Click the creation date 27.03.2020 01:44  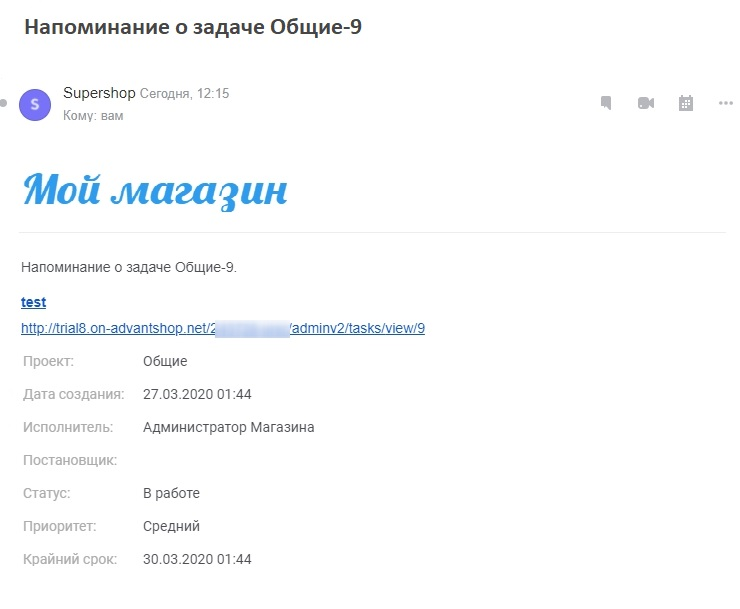coord(197,394)
